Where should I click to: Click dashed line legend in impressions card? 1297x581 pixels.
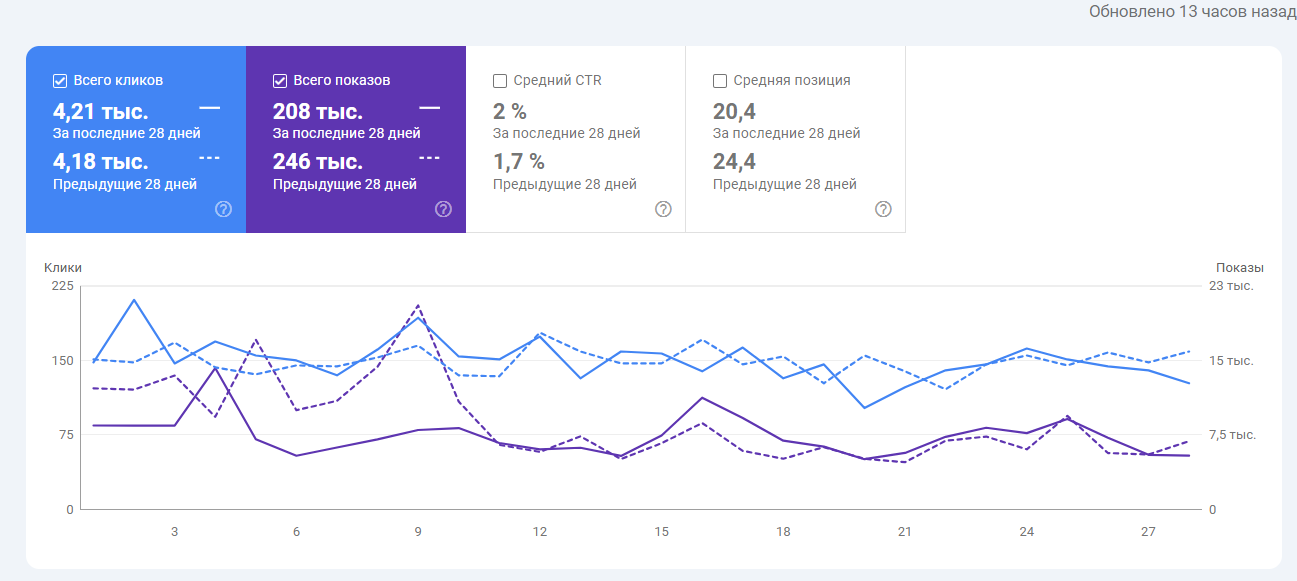pos(429,157)
